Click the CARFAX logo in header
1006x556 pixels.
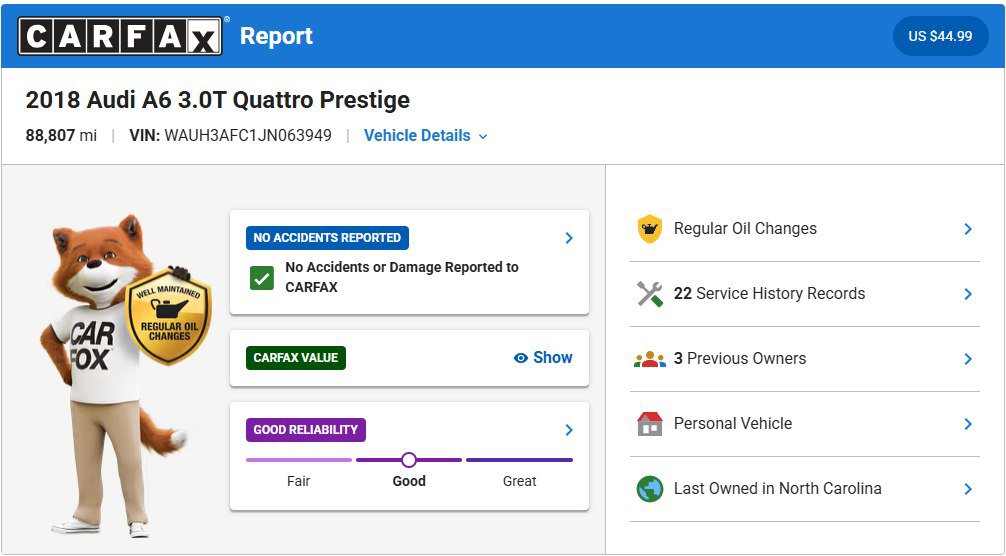(120, 36)
